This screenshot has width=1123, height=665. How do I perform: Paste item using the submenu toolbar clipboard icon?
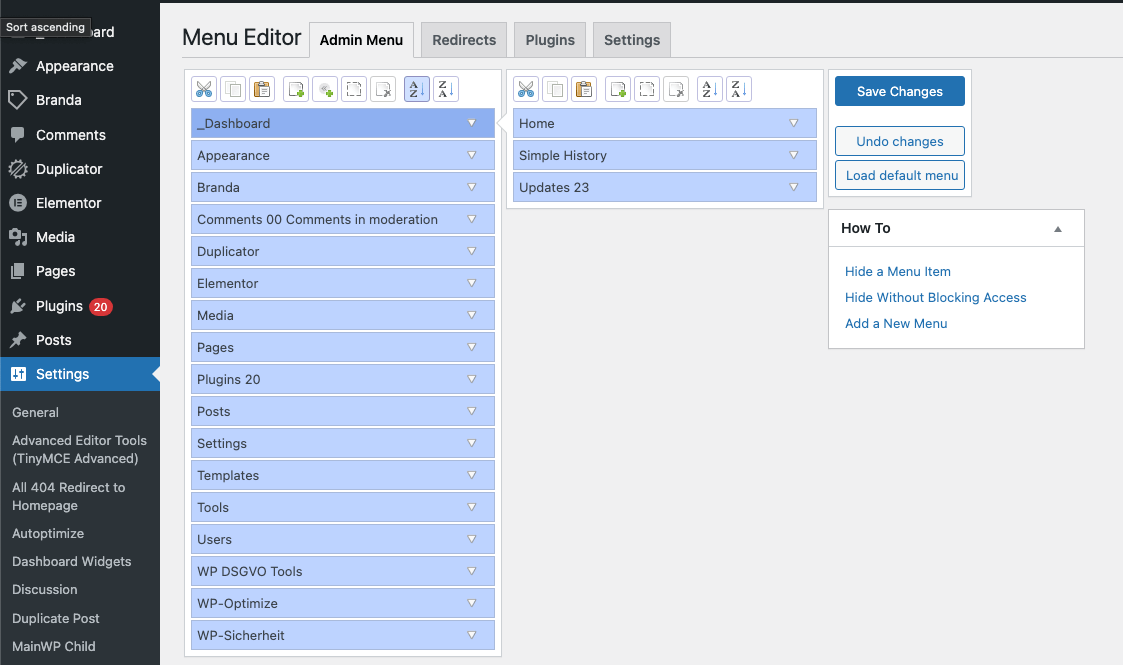(584, 89)
